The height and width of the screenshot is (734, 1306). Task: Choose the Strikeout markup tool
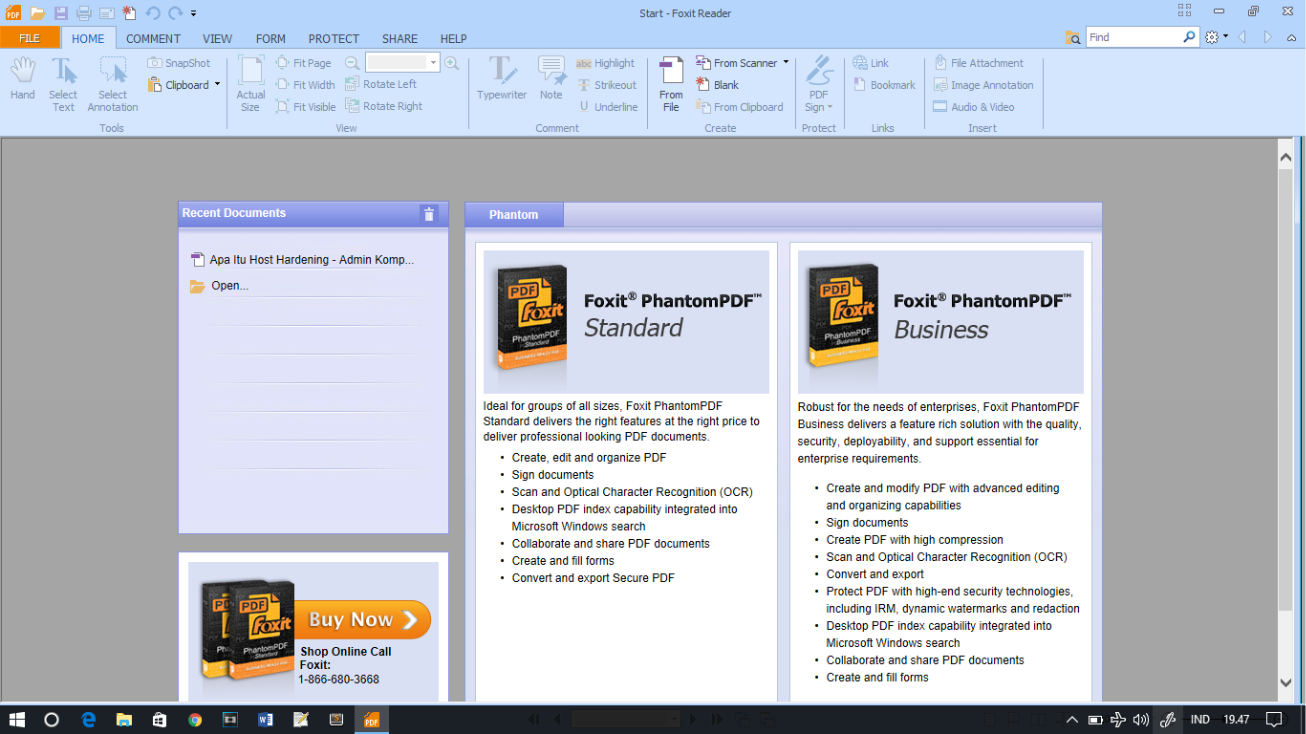coord(606,85)
